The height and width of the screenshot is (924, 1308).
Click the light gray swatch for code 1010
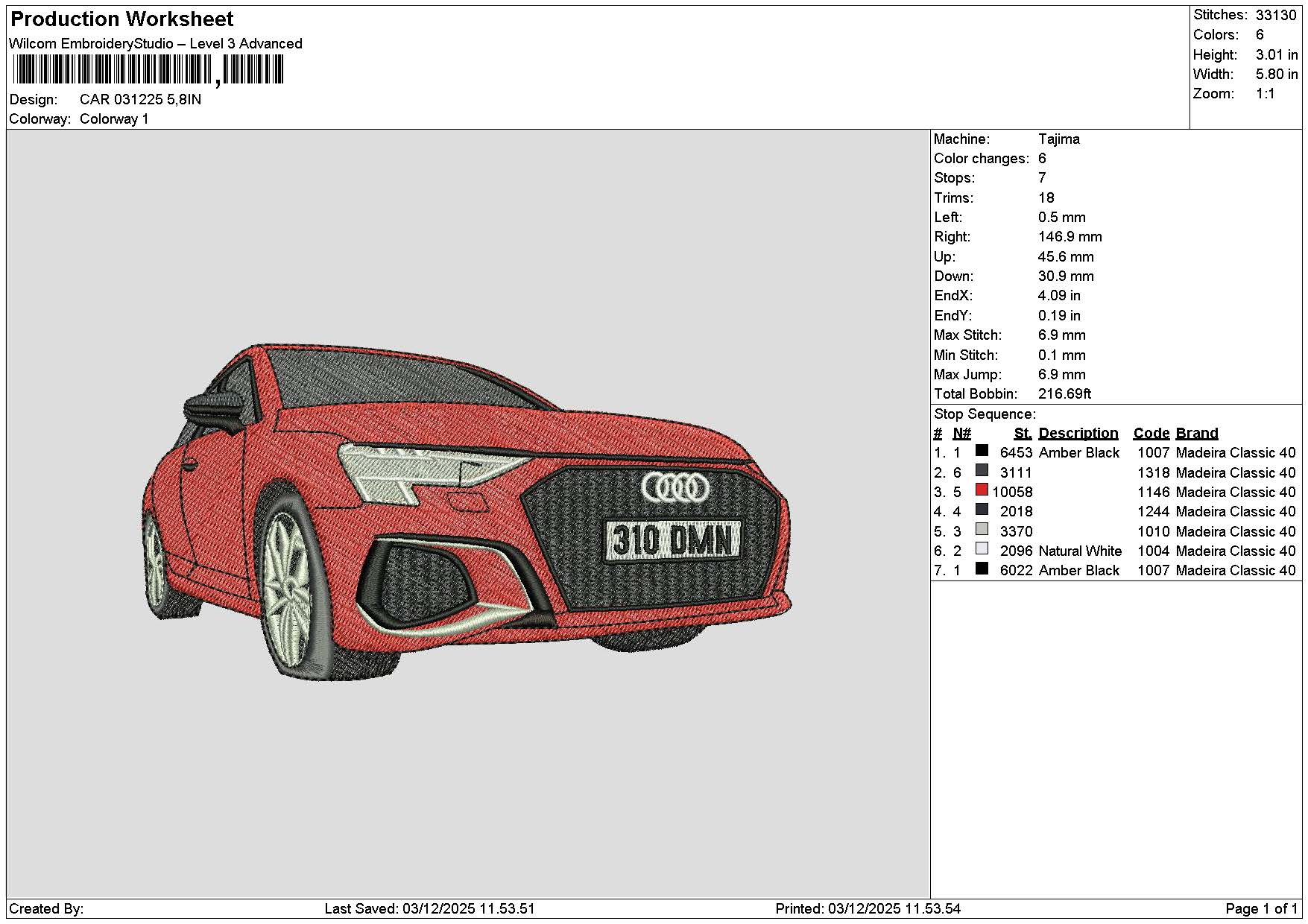982,530
